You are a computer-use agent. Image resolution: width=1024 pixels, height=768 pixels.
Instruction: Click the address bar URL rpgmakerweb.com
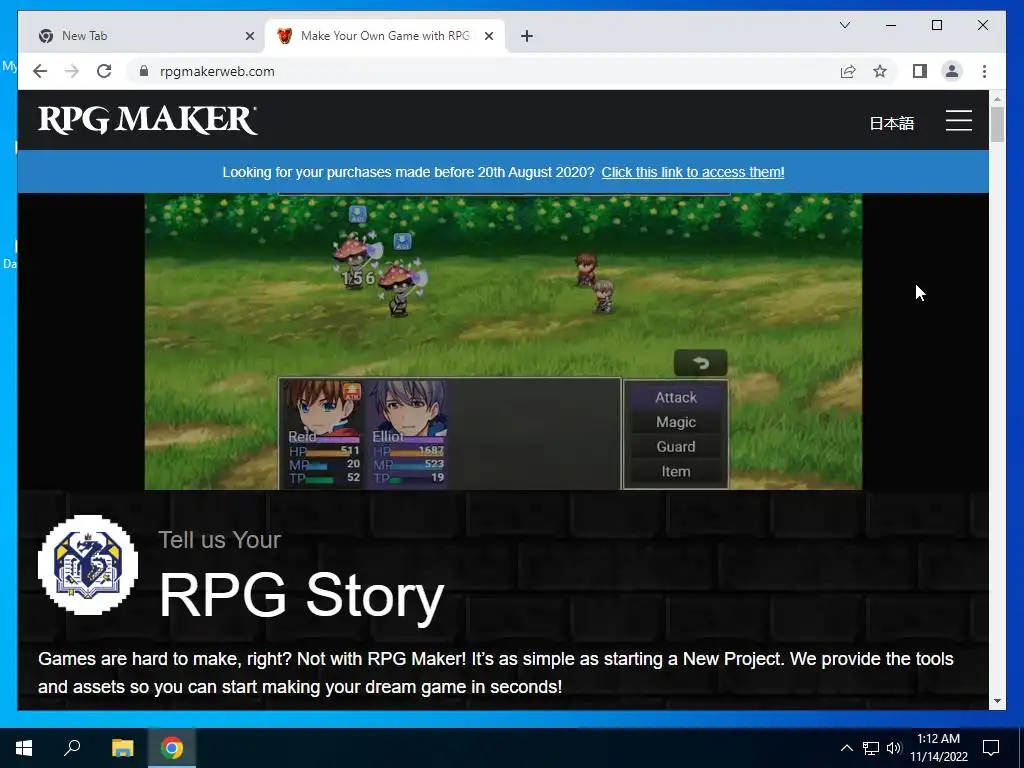[217, 71]
